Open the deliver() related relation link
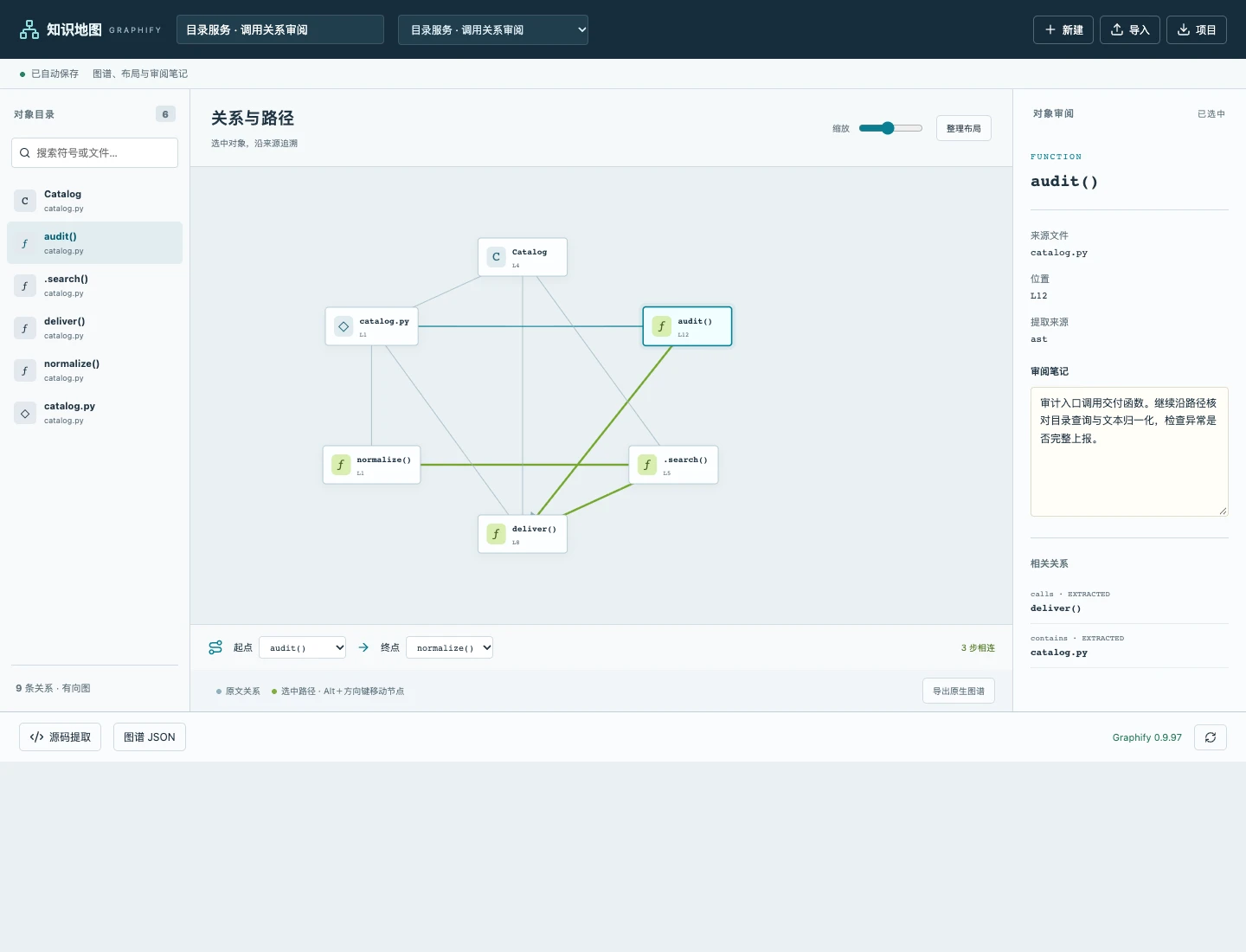This screenshot has height=952, width=1246. pos(1129,601)
